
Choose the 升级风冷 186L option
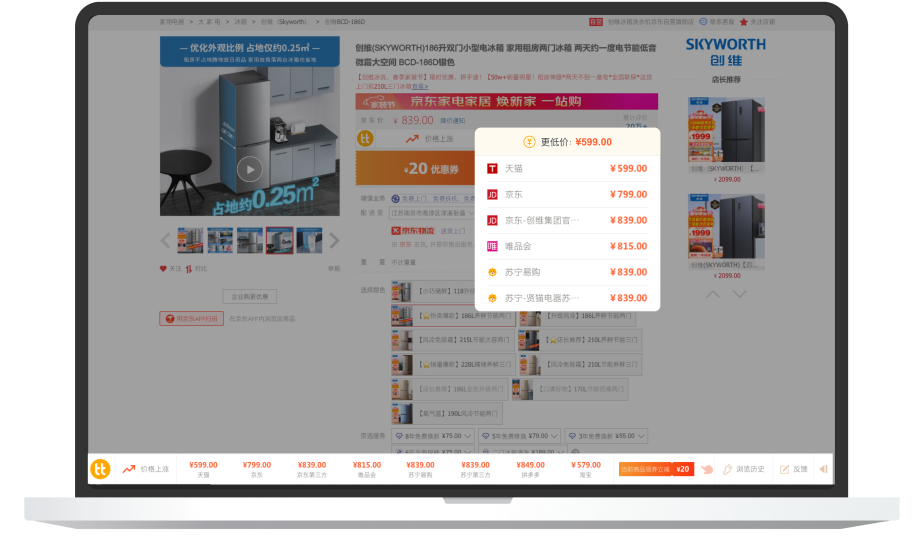[577, 315]
